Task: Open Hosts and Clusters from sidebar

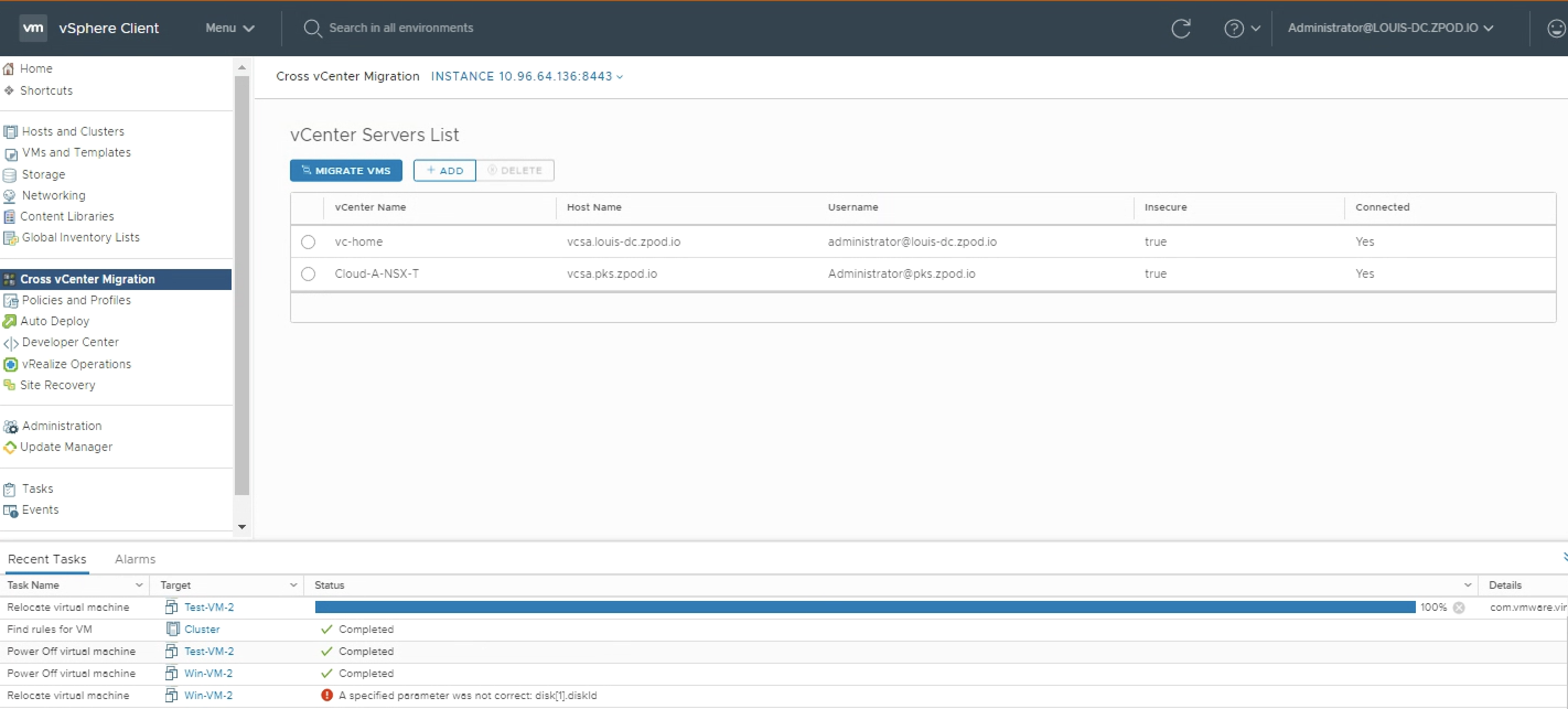Action: pos(72,131)
